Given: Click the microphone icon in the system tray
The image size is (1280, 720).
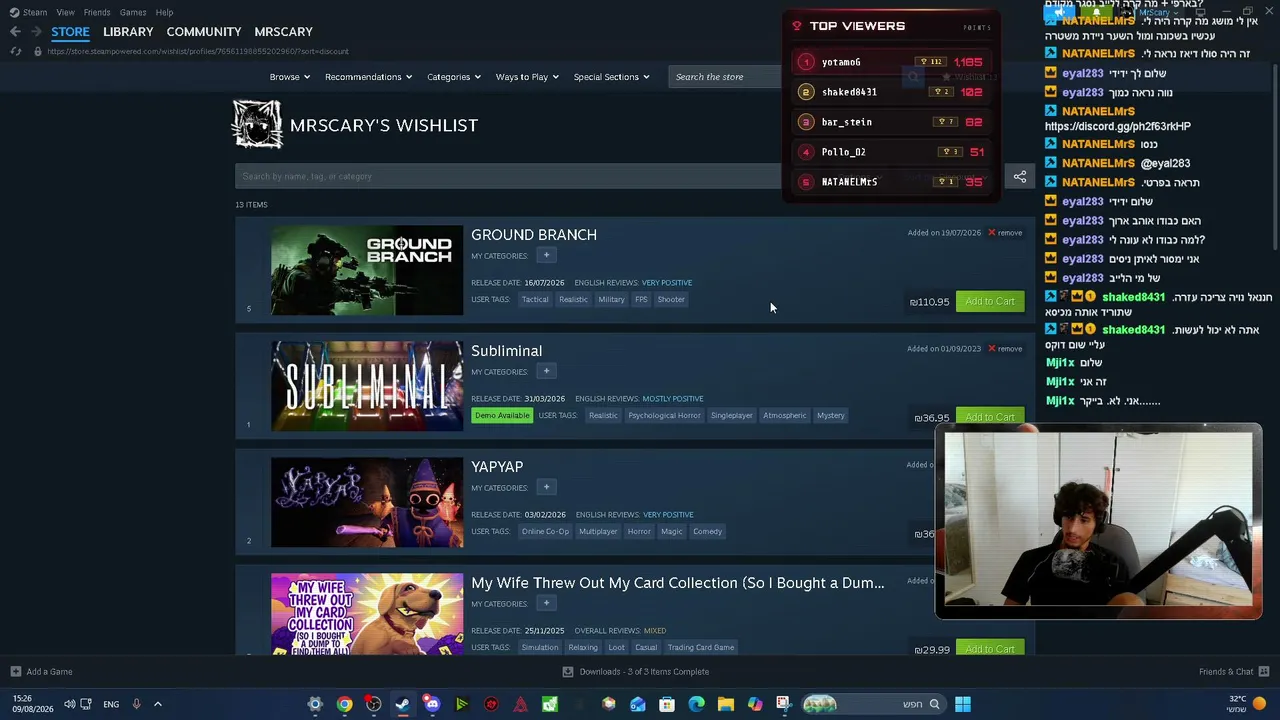Looking at the screenshot, I should coord(136,704).
